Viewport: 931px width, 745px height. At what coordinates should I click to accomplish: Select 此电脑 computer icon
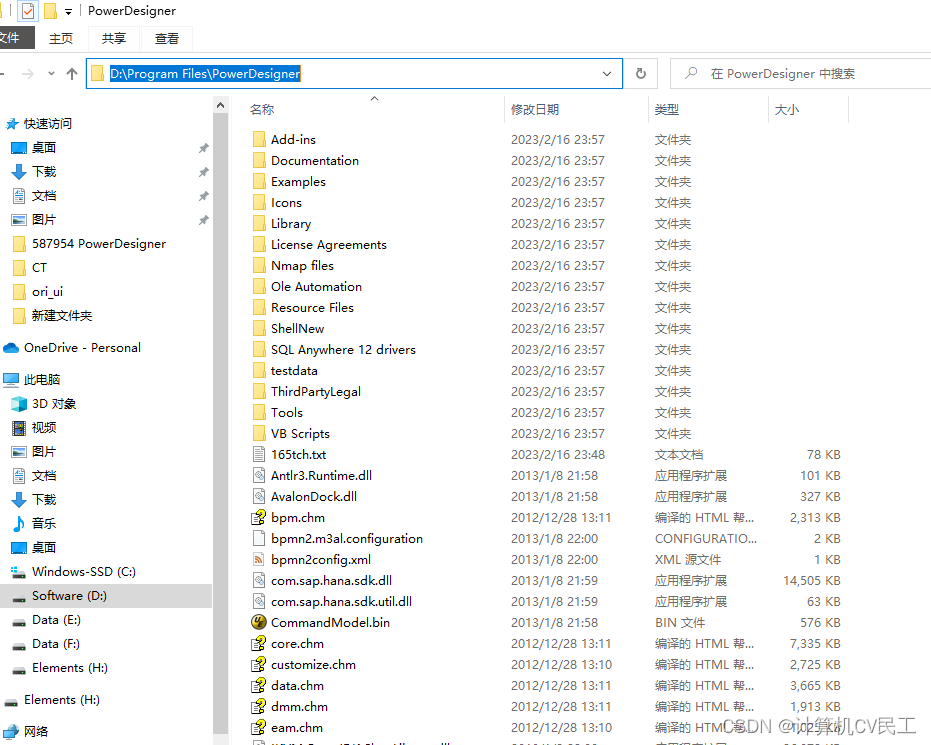pos(11,380)
